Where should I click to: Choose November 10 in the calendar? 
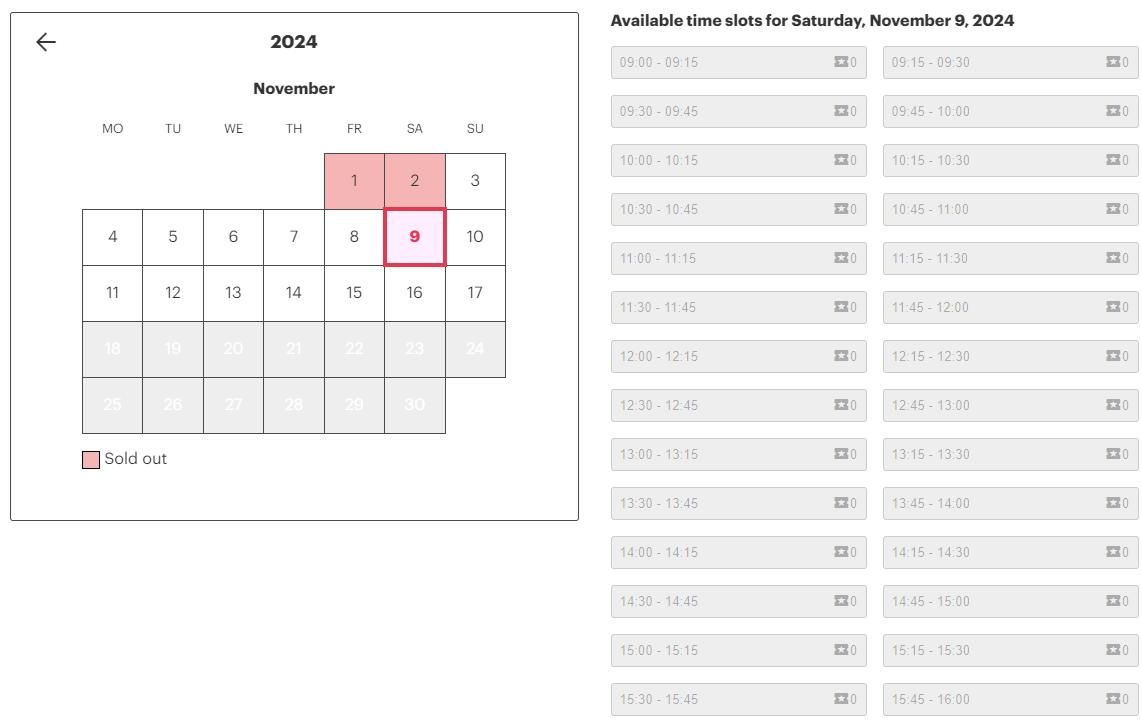coord(475,237)
